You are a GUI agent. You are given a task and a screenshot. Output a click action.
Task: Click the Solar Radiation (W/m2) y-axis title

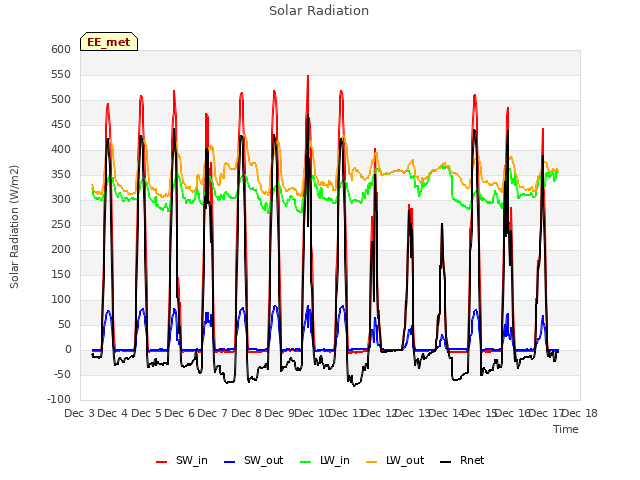[14, 227]
